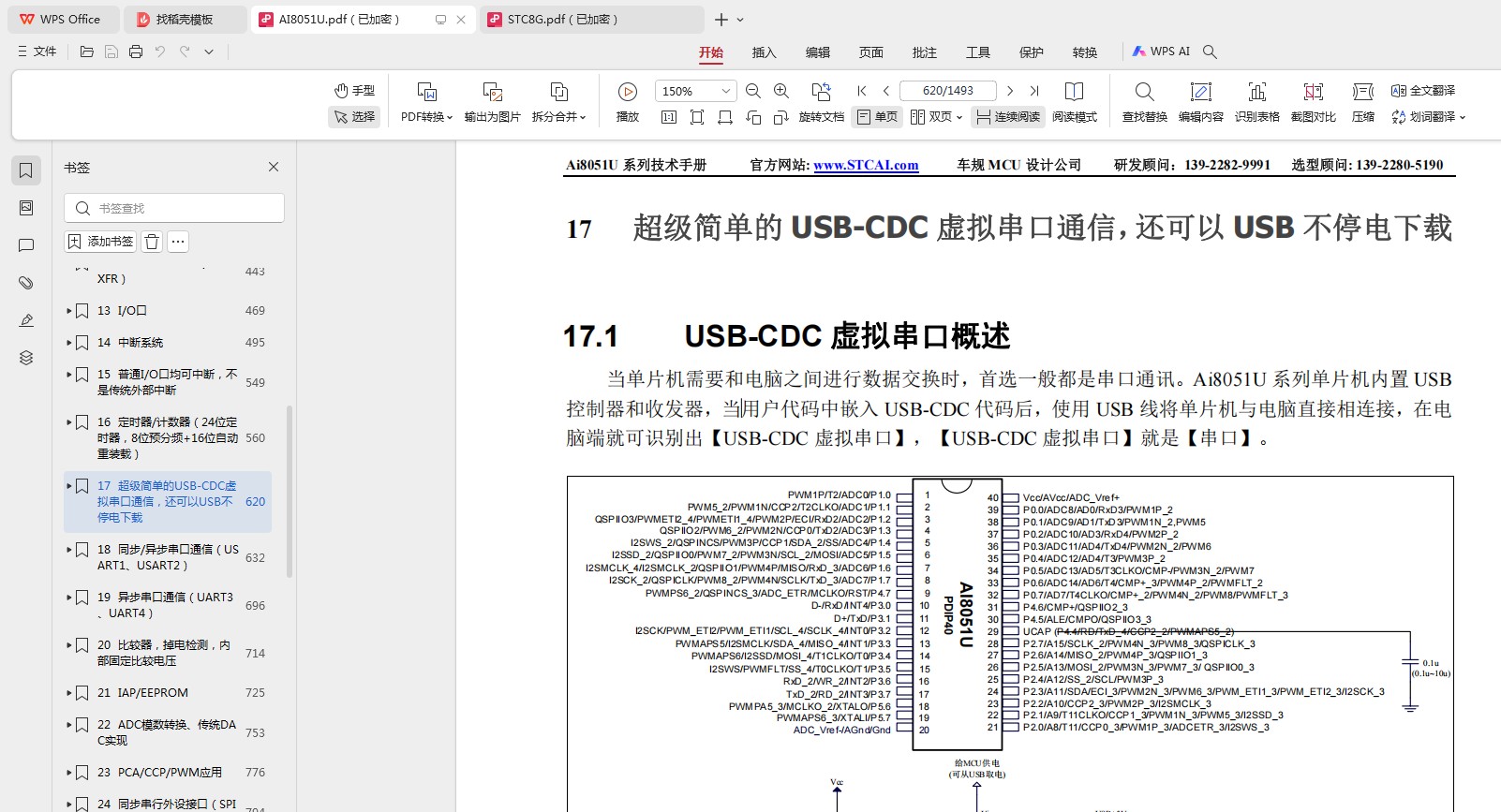Click the open folder icon in quick toolbar
This screenshot has width=1501, height=812.
coord(87,52)
